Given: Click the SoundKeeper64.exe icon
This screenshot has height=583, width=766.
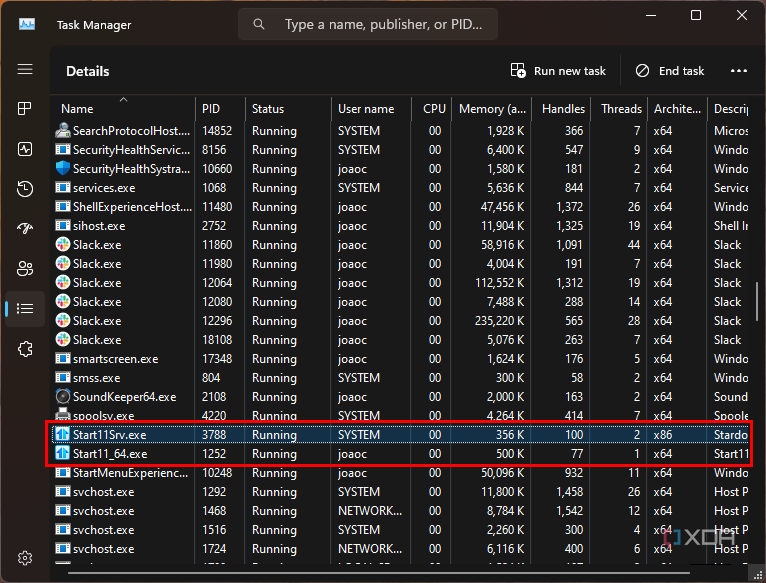Looking at the screenshot, I should [63, 396].
